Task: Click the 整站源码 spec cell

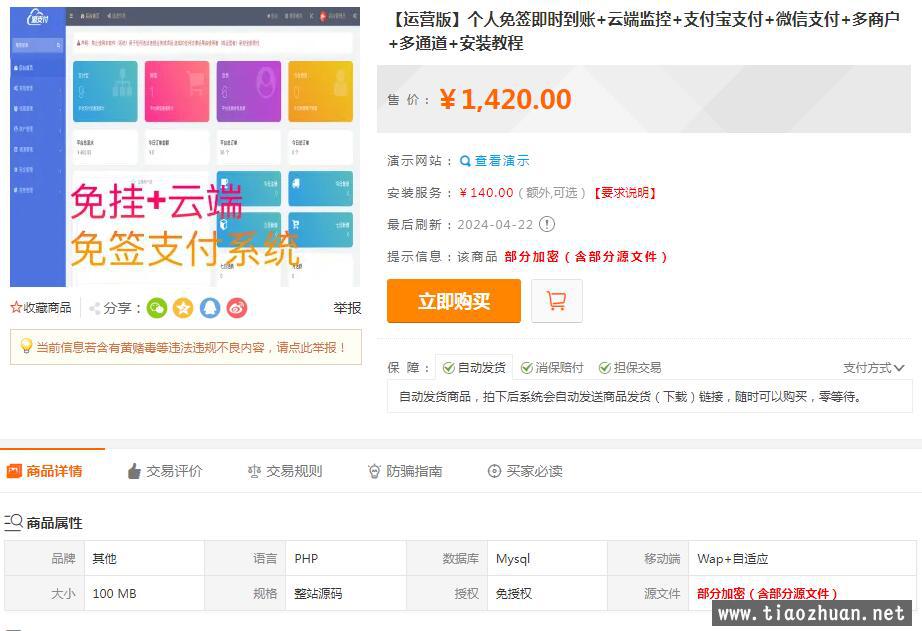Action: coord(346,593)
